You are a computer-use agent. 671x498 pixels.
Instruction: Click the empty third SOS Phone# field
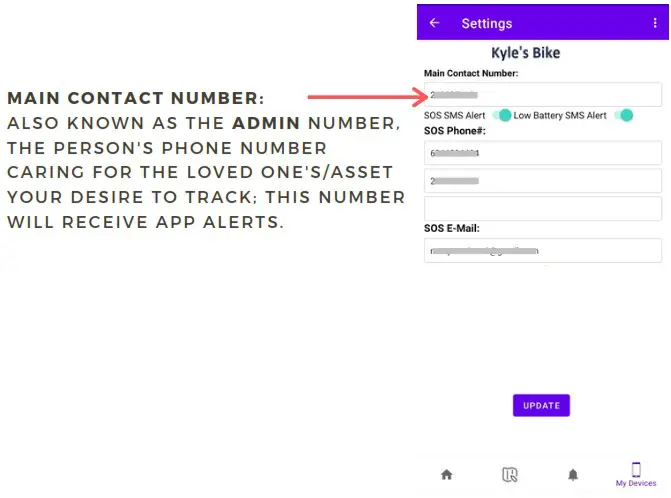click(x=543, y=209)
